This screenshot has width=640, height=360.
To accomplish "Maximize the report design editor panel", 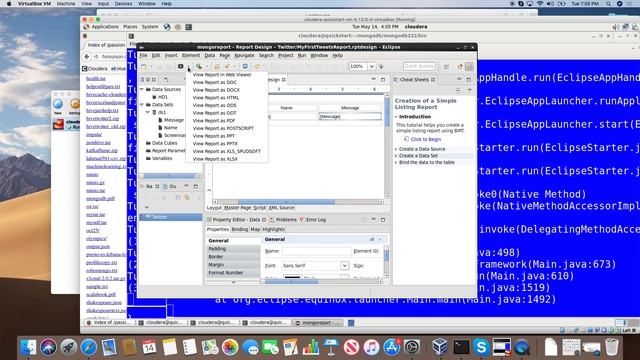I will (x=383, y=80).
